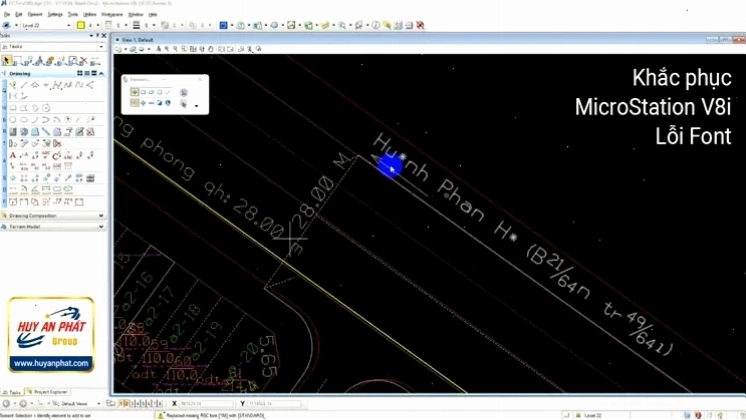
Task: Select the Delete Pattern tool
Action: coord(90,132)
